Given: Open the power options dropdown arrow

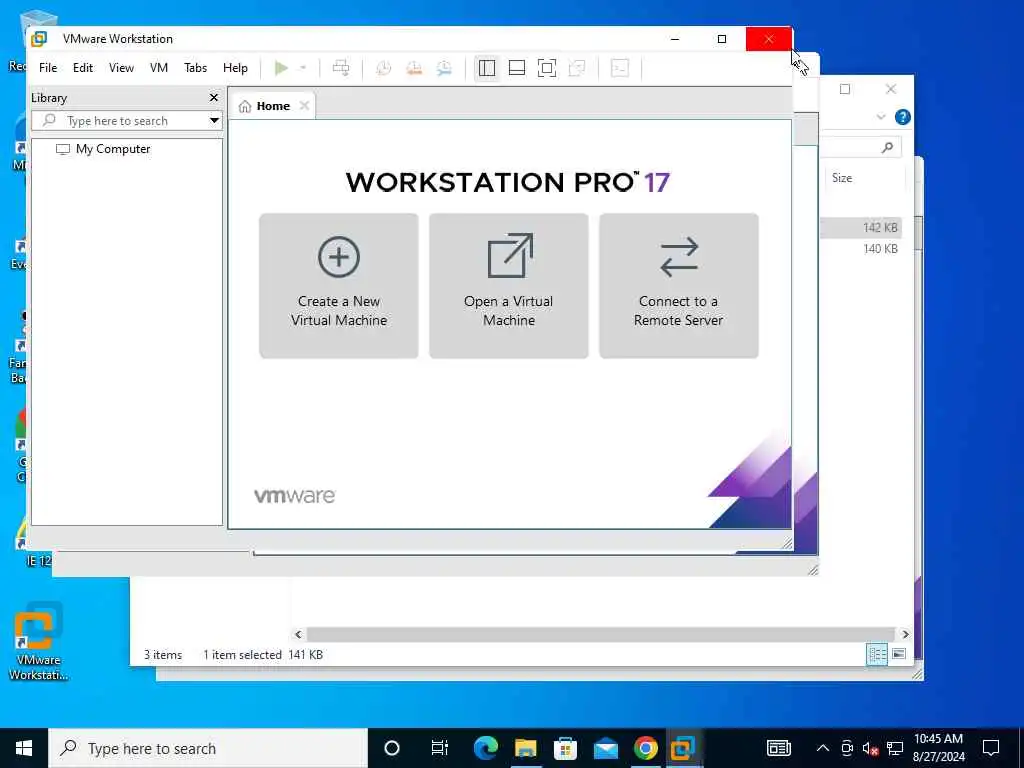Looking at the screenshot, I should [303, 68].
